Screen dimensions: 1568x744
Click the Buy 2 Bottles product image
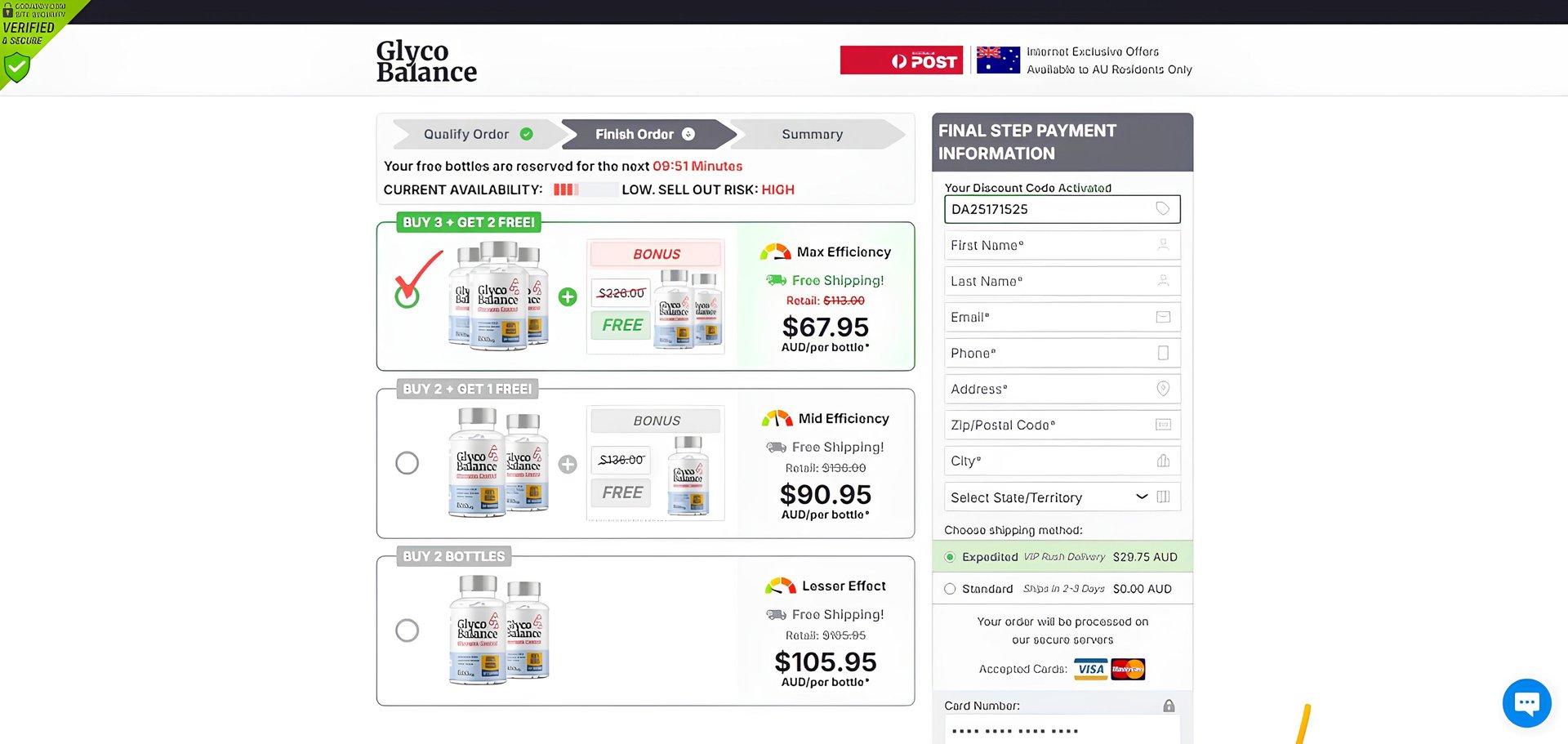pos(499,629)
